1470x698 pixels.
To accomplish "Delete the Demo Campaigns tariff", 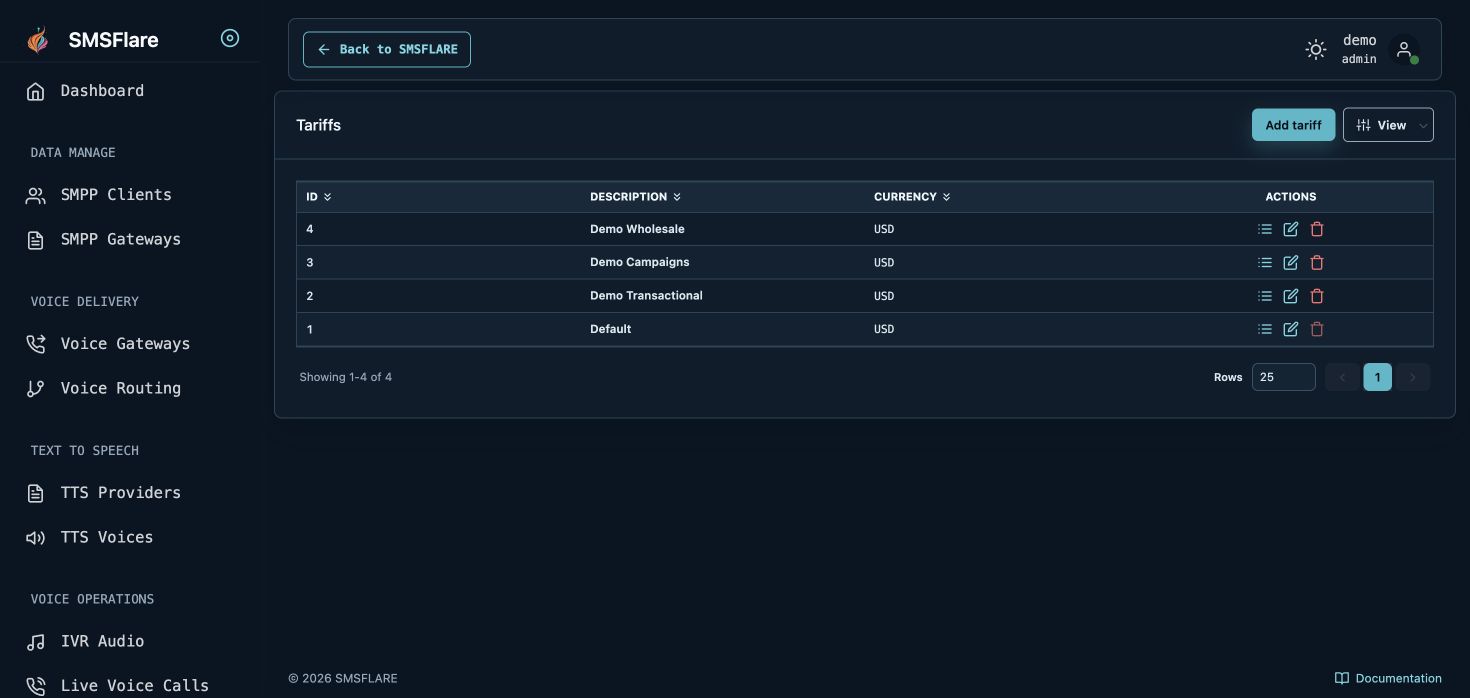I will (1317, 262).
